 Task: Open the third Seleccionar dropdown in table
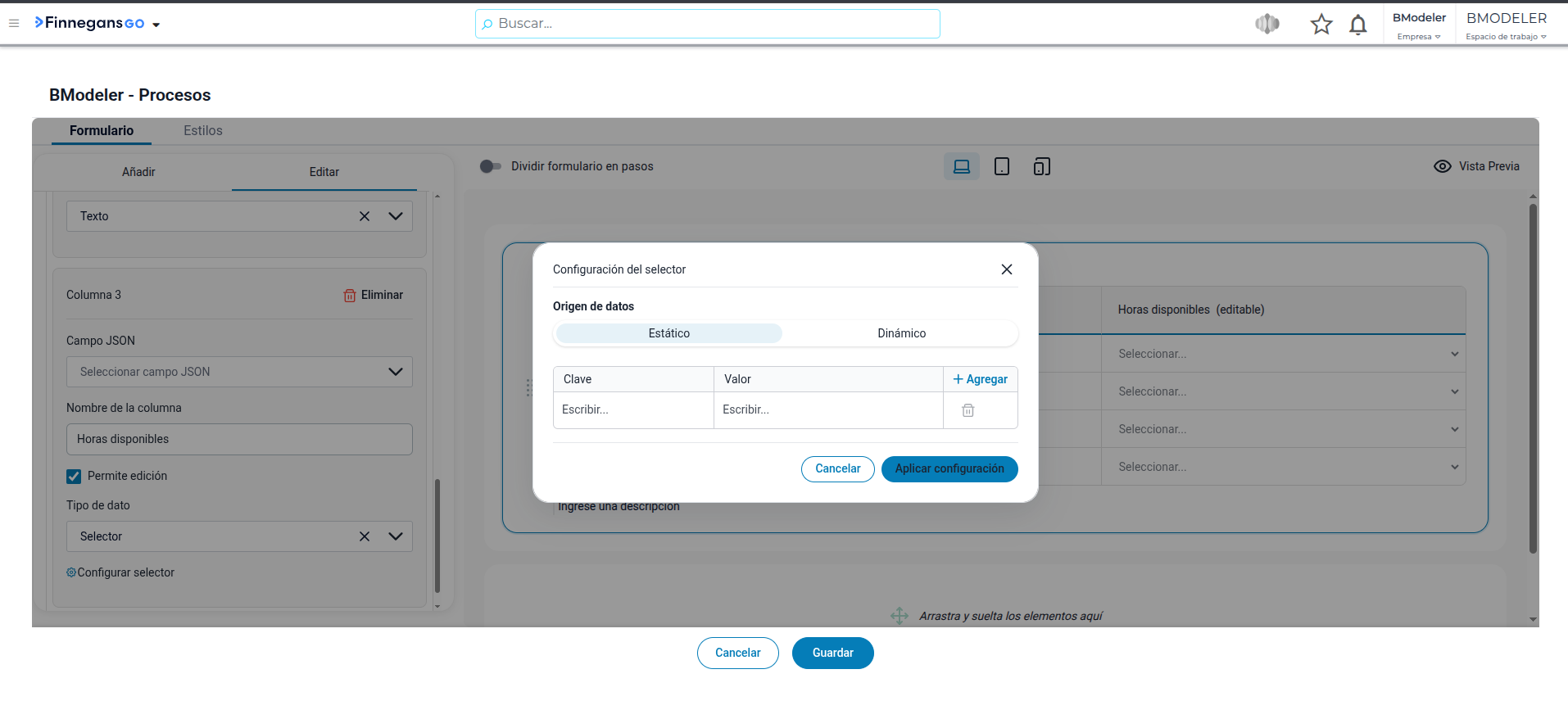pyautogui.click(x=1284, y=429)
